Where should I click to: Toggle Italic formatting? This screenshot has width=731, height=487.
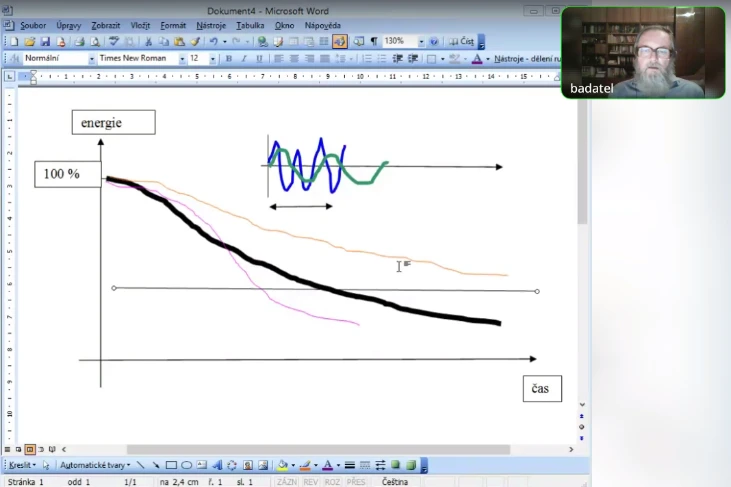pos(244,59)
